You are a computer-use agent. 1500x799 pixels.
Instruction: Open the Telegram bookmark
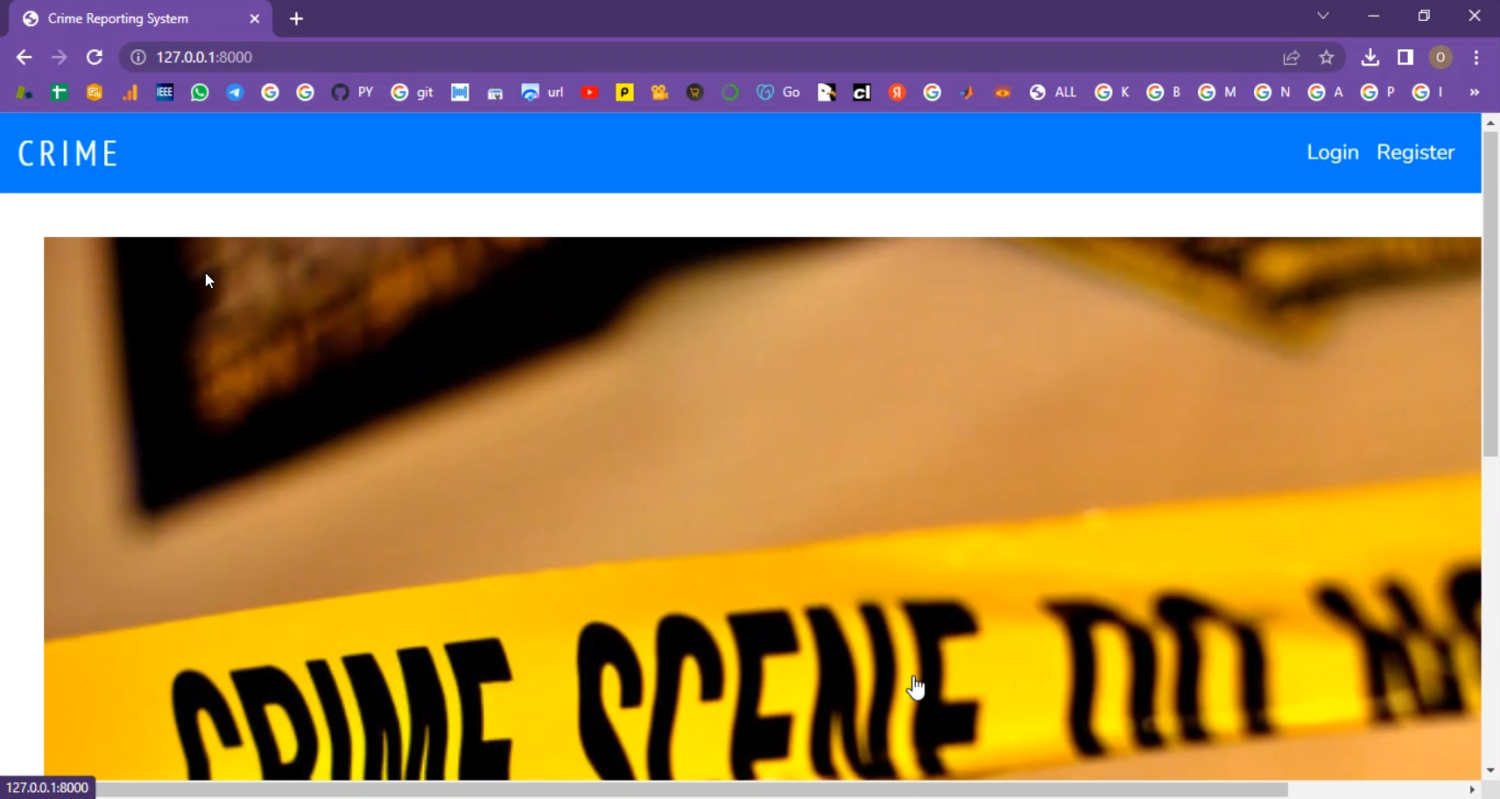tap(235, 93)
